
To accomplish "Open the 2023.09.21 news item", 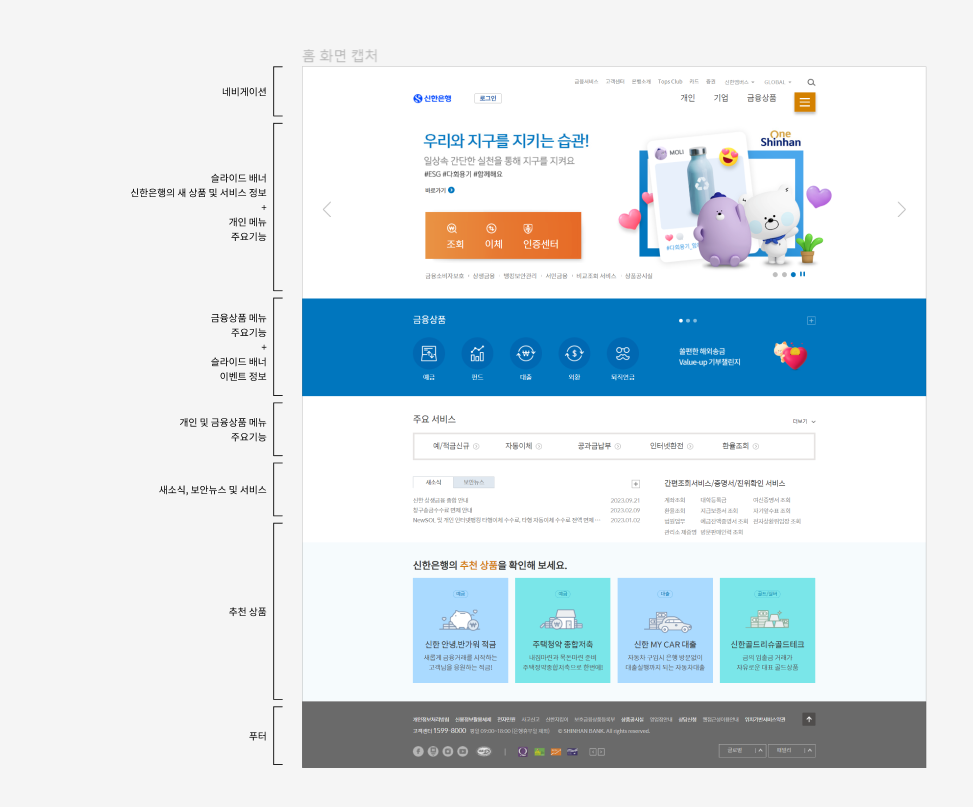I will 526,500.
